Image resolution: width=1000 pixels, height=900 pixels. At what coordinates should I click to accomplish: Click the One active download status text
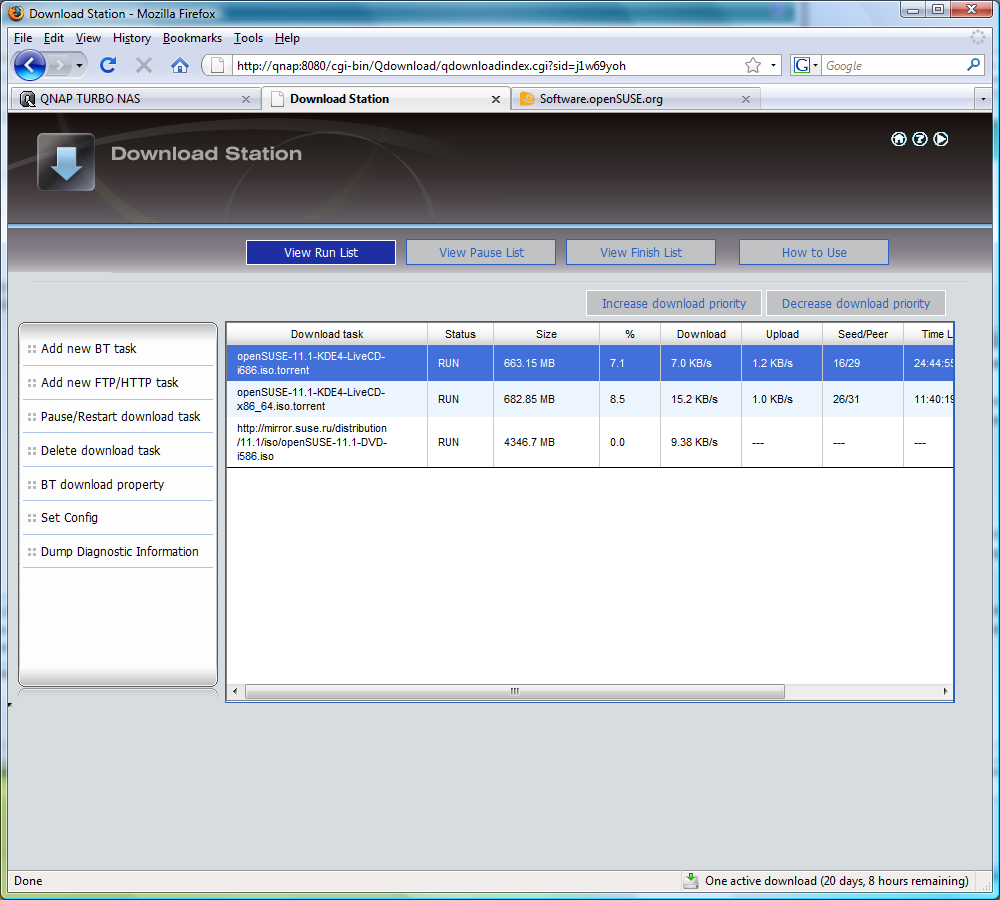point(837,881)
